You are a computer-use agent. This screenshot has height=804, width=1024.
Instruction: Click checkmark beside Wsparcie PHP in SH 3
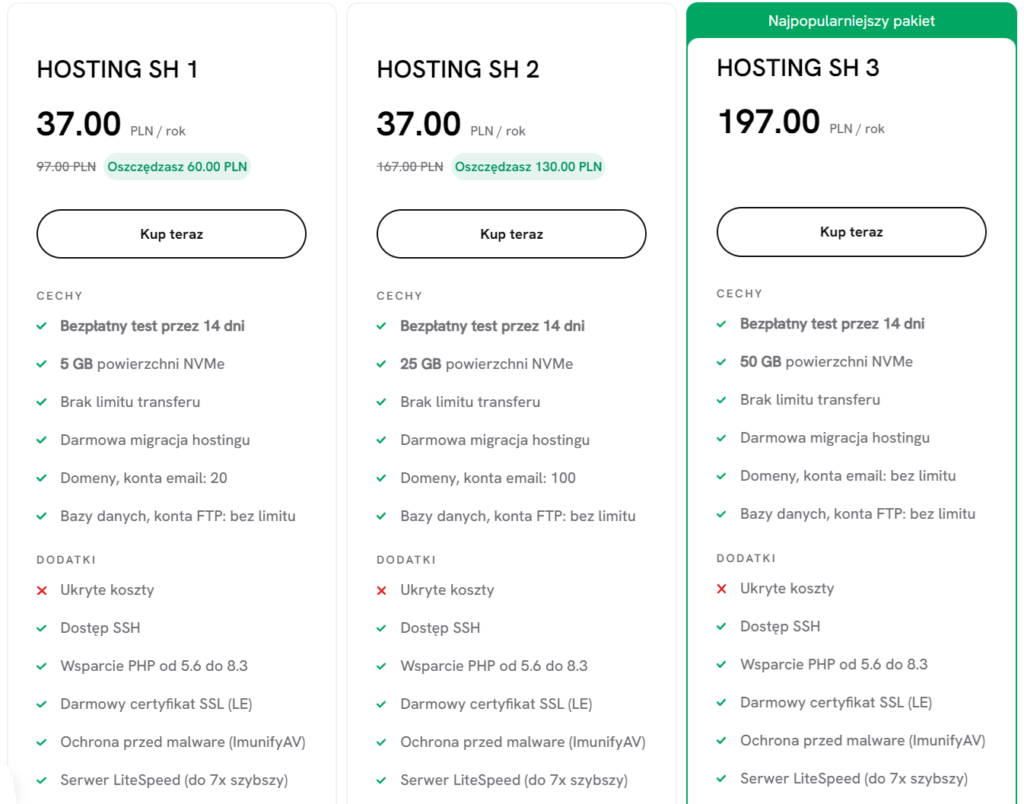click(x=722, y=665)
